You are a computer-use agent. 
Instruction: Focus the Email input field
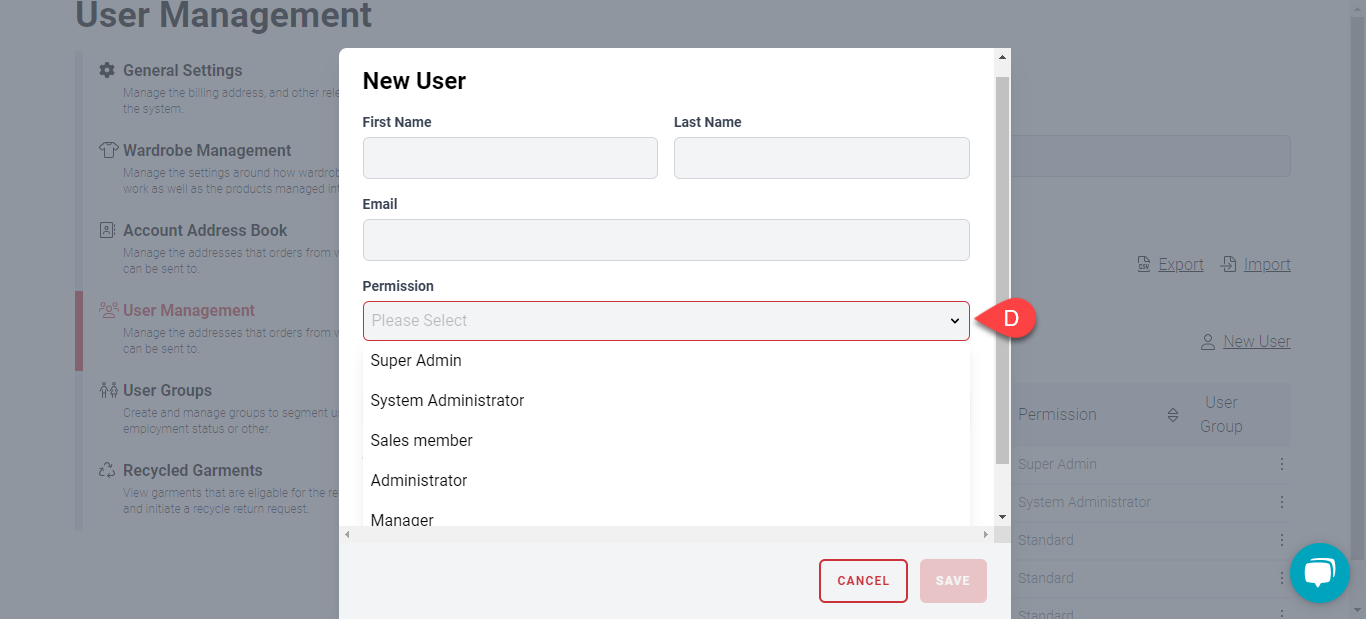666,240
